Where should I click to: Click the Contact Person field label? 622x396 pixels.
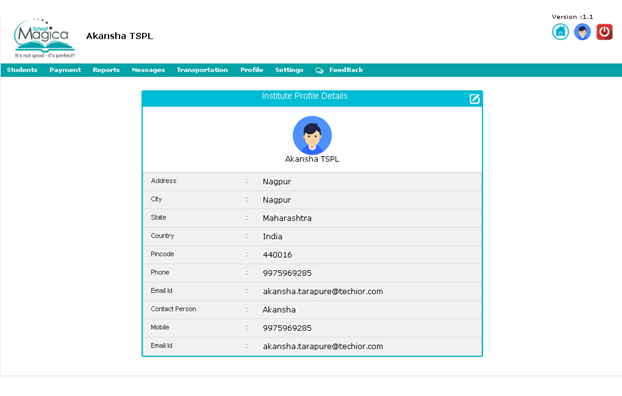click(x=173, y=309)
